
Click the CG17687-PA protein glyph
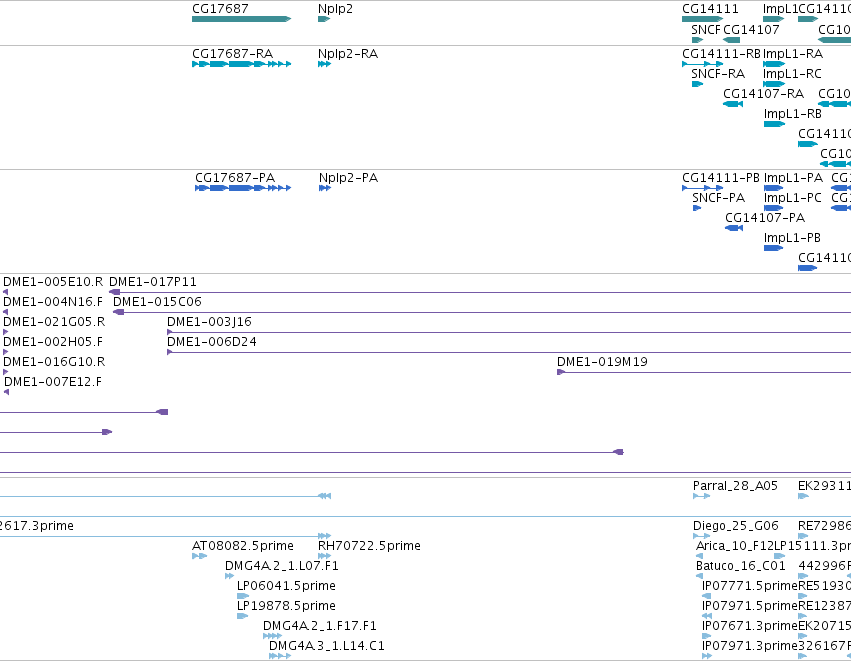click(243, 188)
